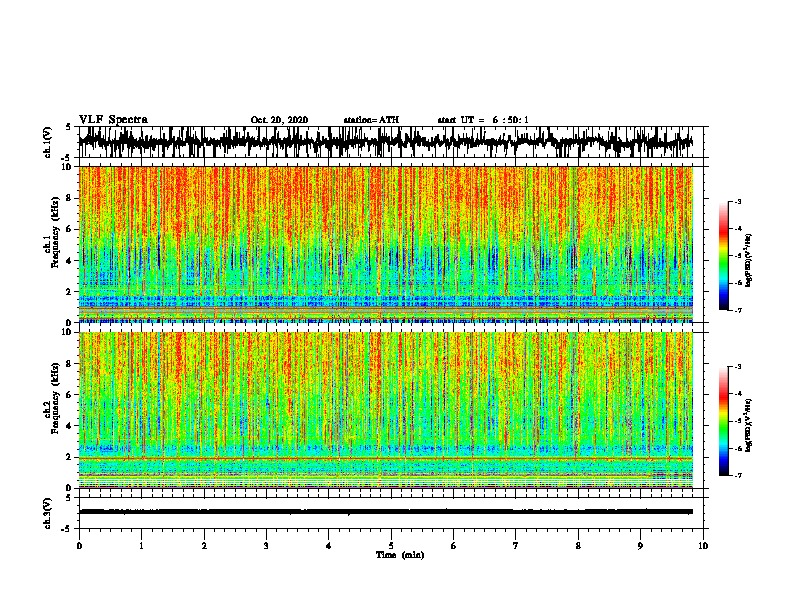Click the lower colorbar log(PSD) unit label
The image size is (792, 612).
[x=749, y=425]
